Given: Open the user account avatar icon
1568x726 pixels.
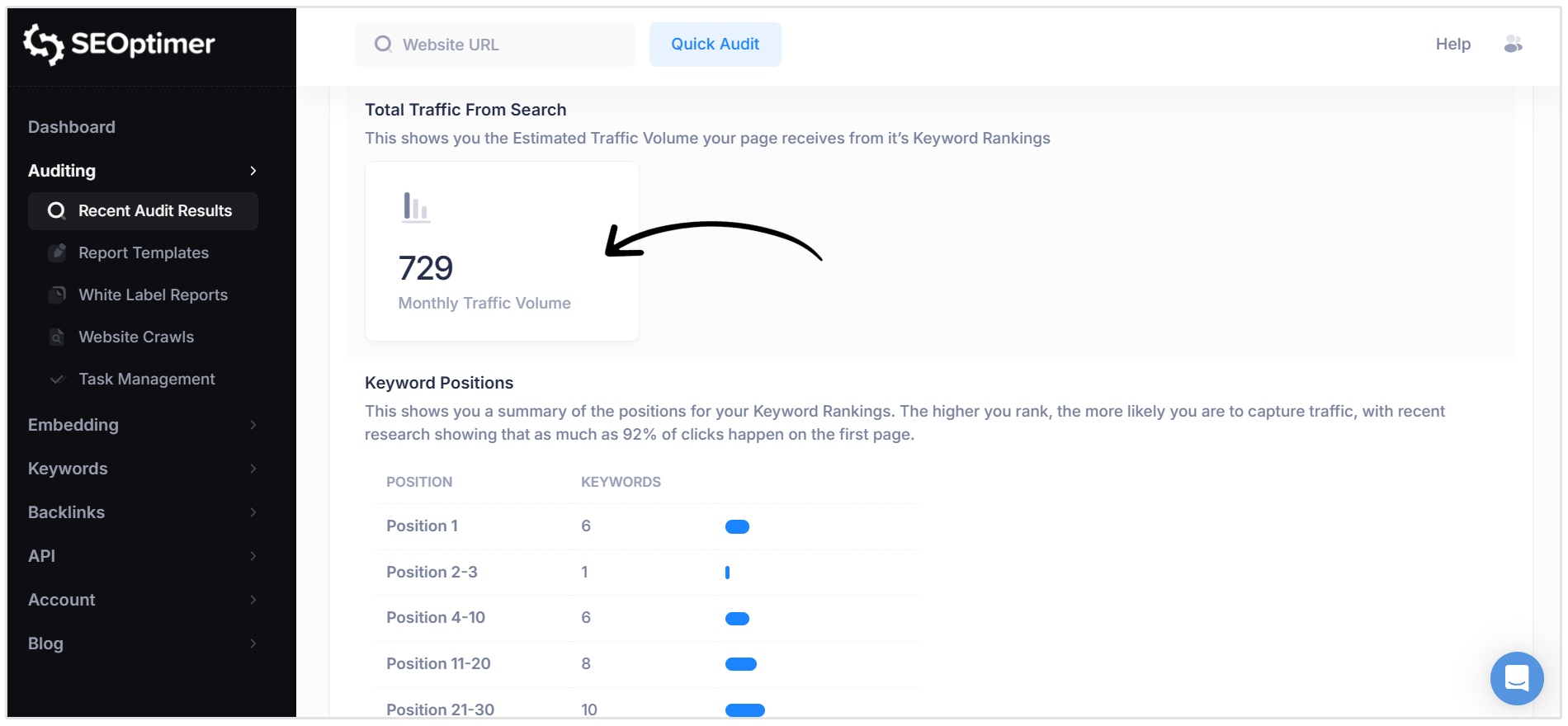Looking at the screenshot, I should (x=1513, y=44).
